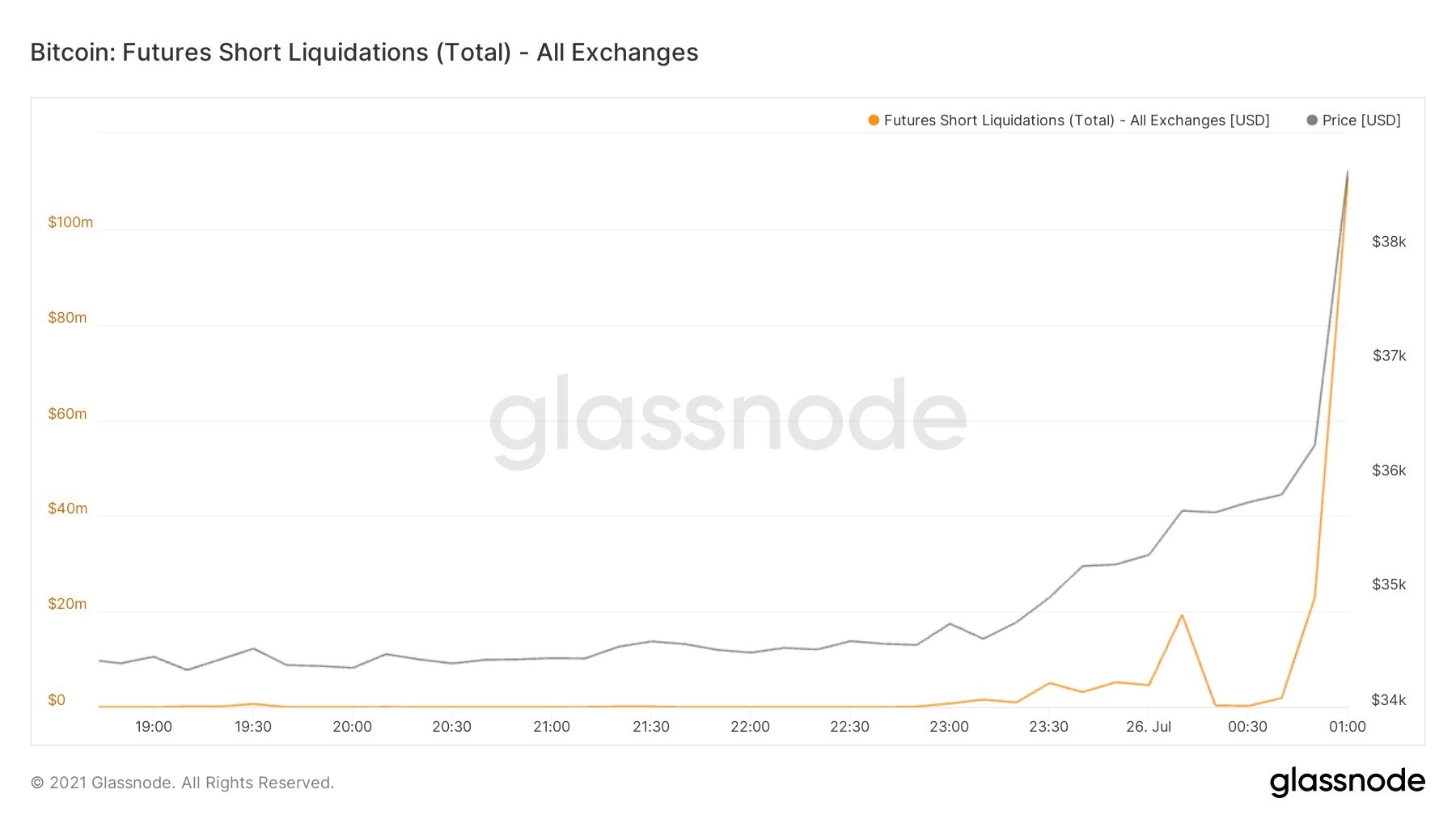Select the 19:00 time axis label
Viewport: 1456px width, 819px height.
coord(154,727)
